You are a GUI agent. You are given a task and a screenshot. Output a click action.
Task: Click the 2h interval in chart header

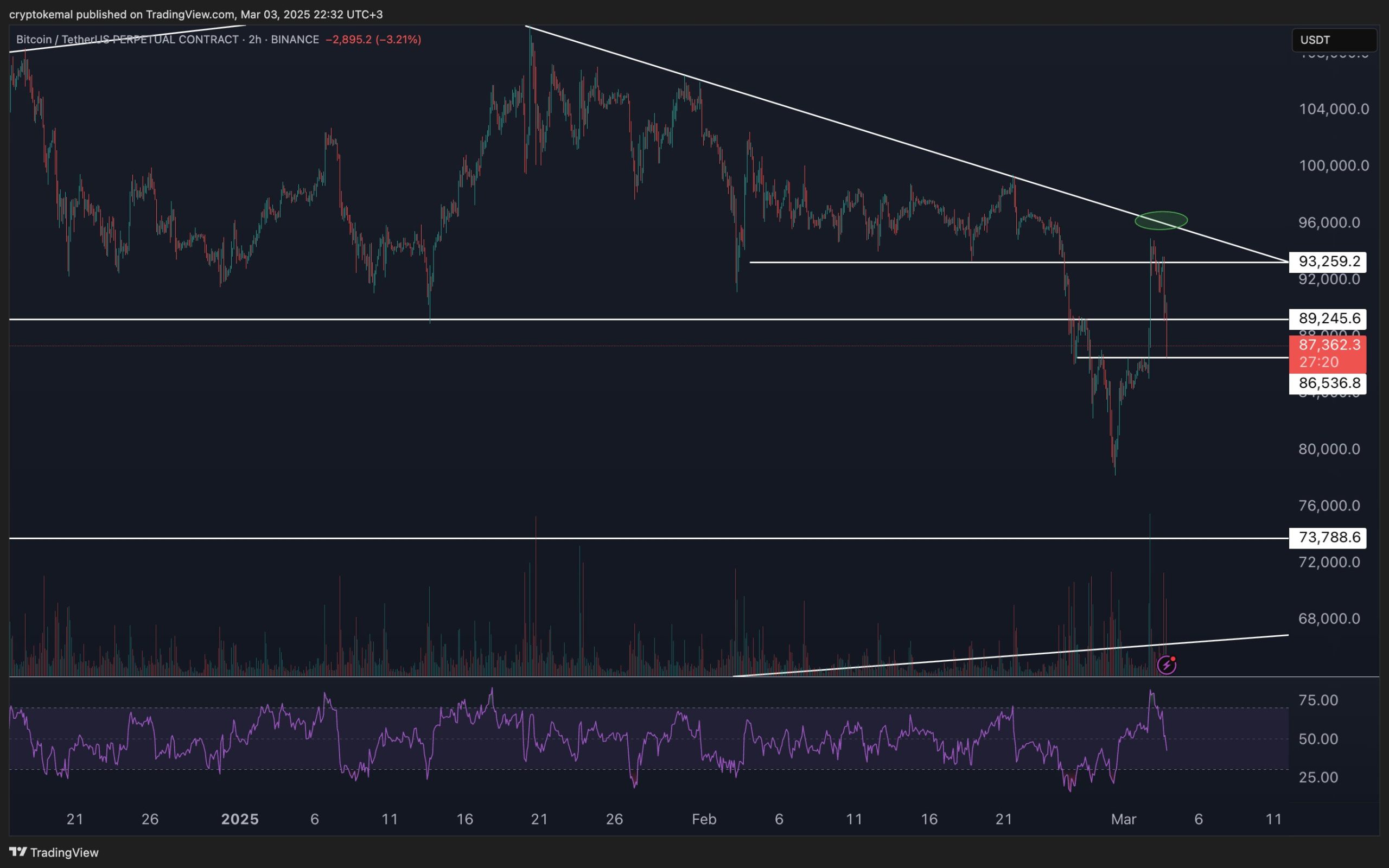(255, 40)
